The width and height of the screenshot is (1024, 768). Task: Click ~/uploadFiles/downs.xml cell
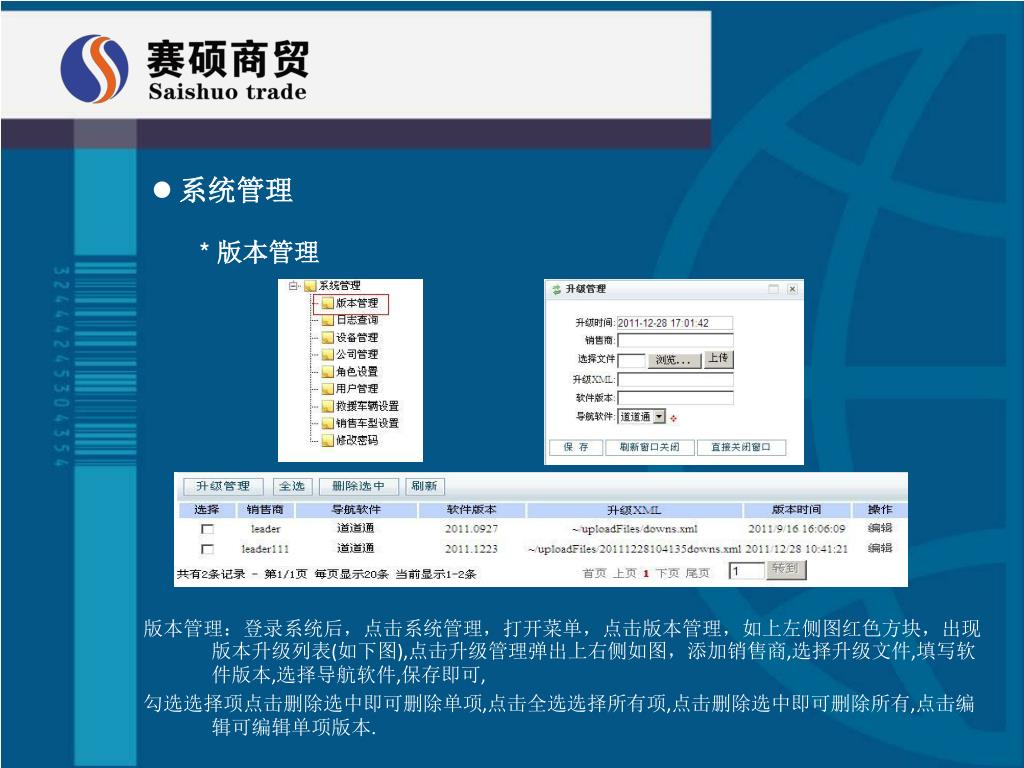tap(635, 529)
